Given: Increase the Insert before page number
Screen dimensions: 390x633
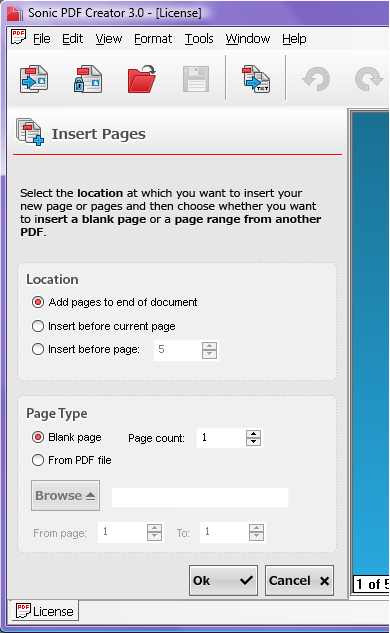Looking at the screenshot, I should click(210, 346).
